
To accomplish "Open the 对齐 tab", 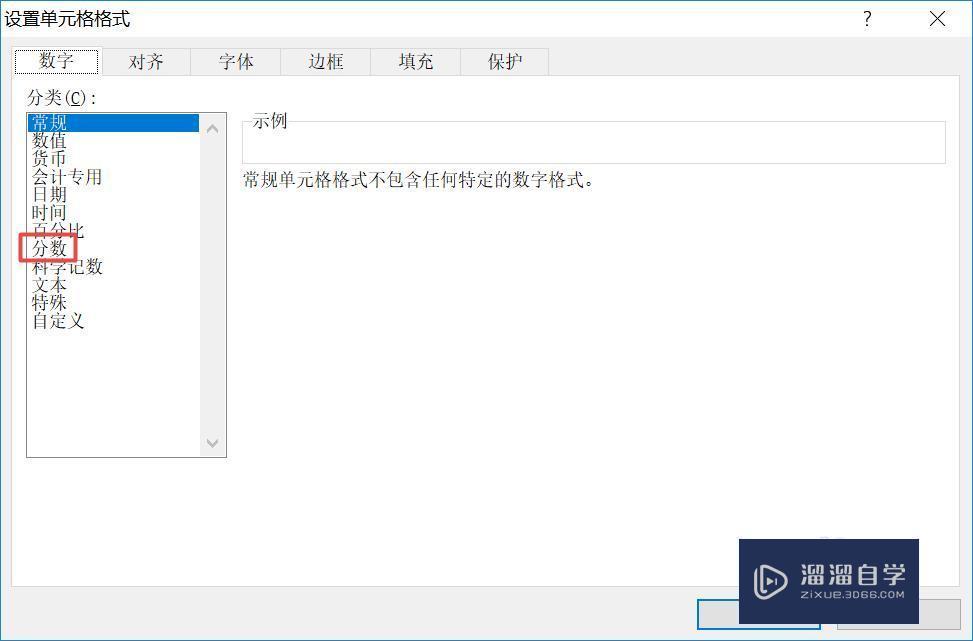I will pyautogui.click(x=146, y=62).
